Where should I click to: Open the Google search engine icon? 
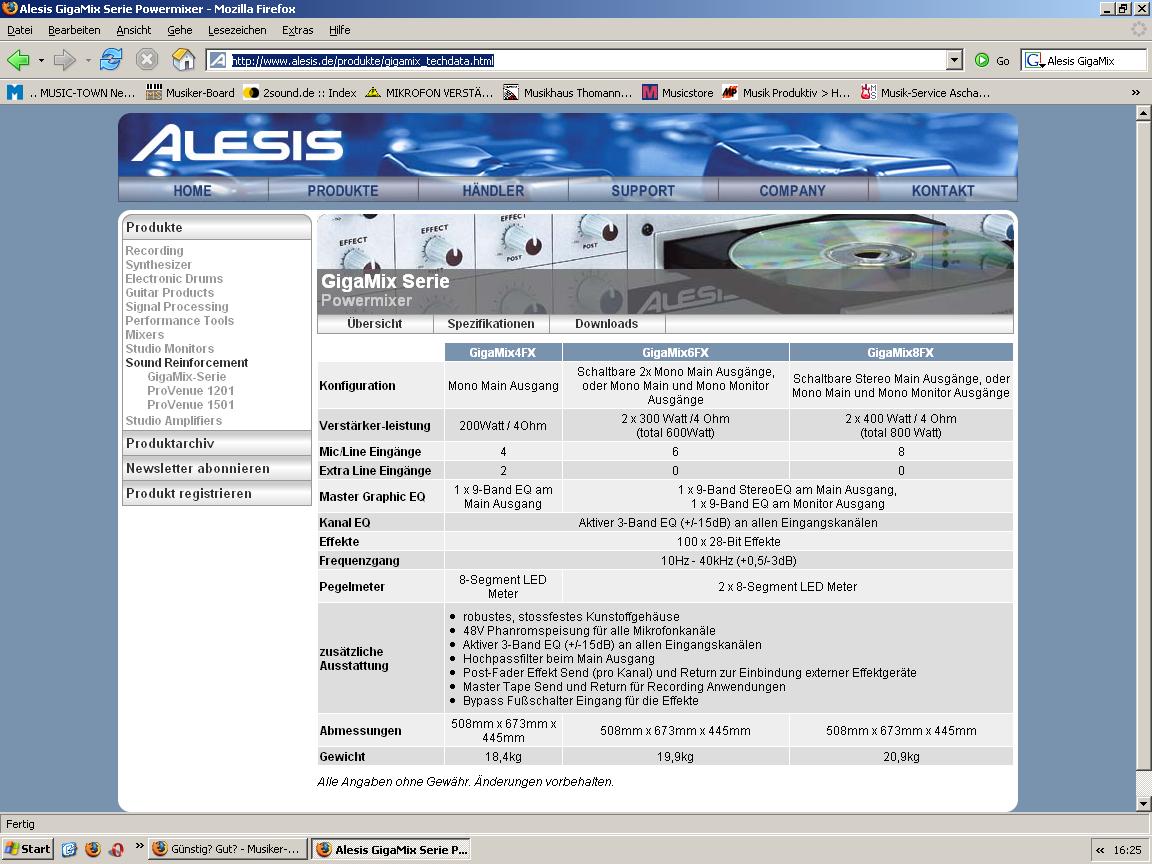[1034, 60]
